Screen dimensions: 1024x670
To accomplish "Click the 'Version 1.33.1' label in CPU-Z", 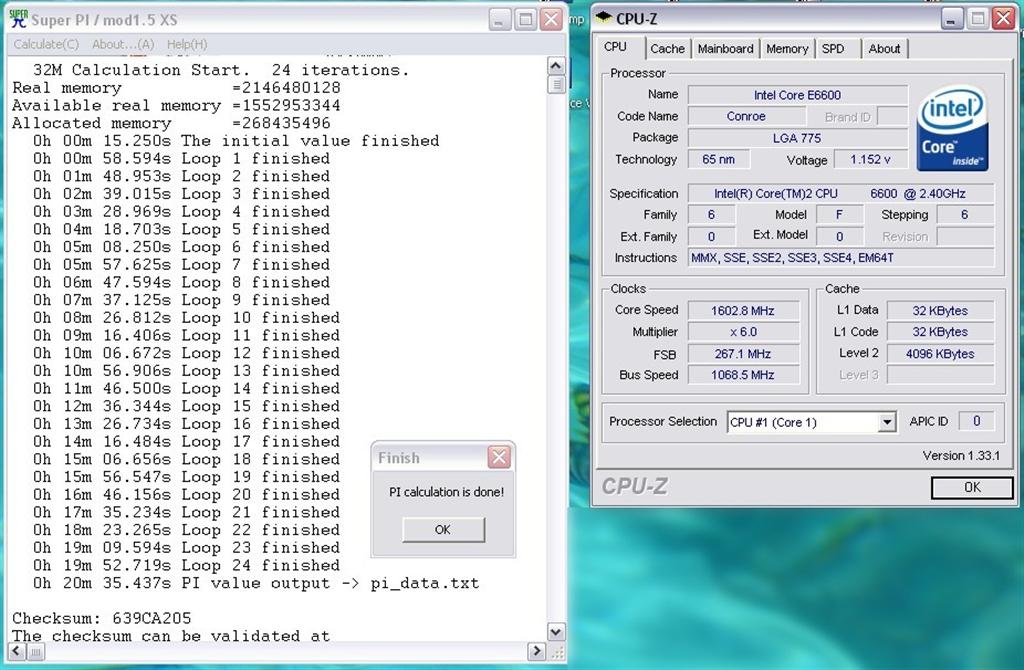I will point(961,456).
